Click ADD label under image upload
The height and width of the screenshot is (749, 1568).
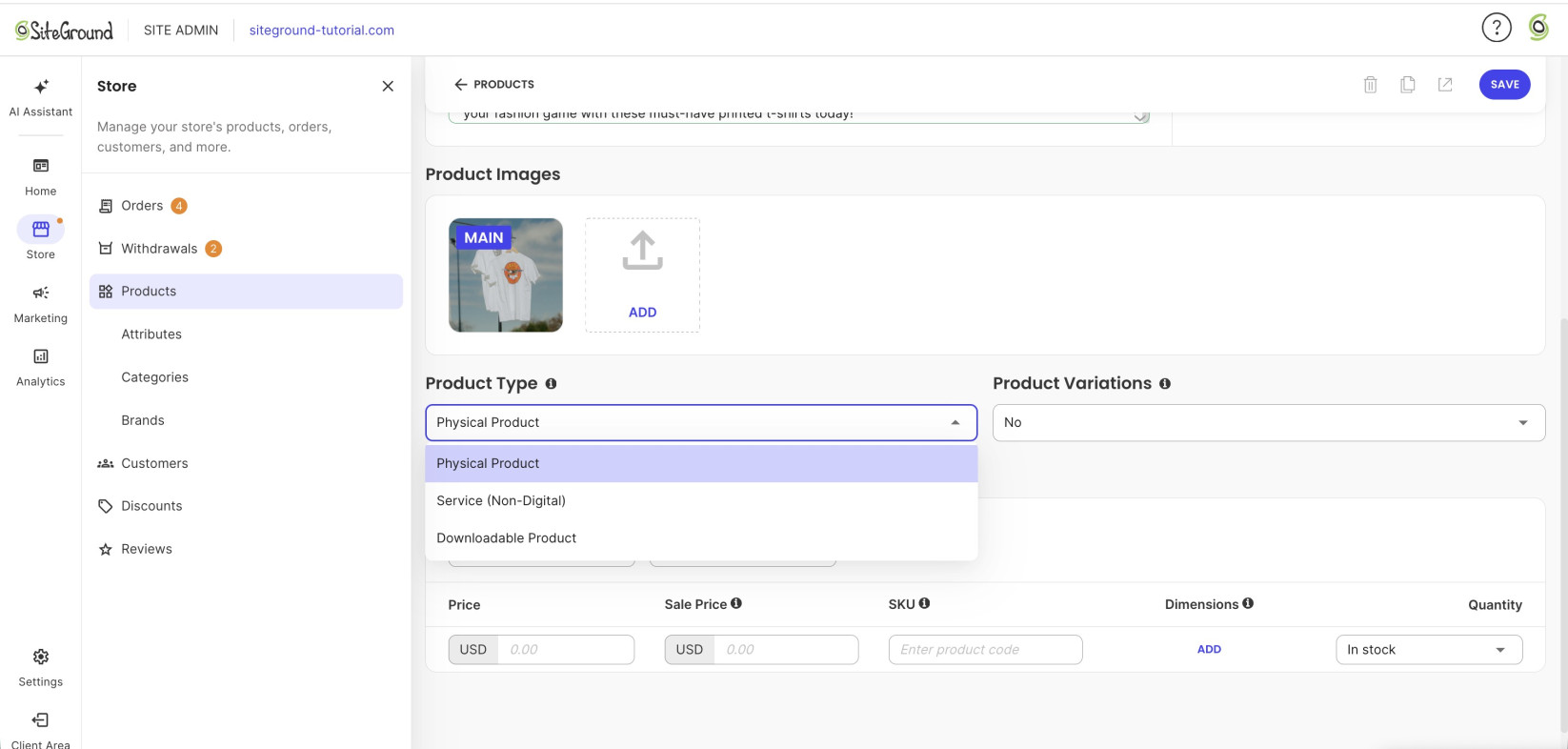(643, 313)
